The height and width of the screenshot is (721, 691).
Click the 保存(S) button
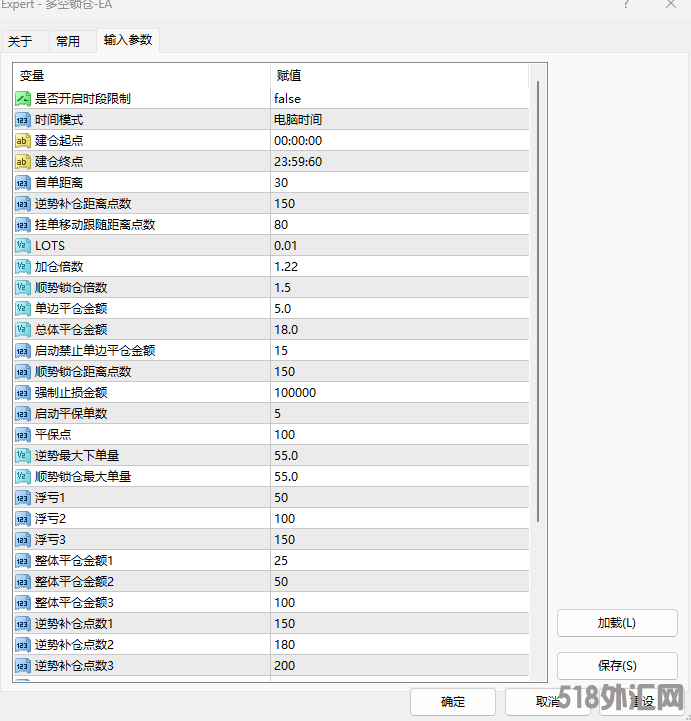coord(617,665)
